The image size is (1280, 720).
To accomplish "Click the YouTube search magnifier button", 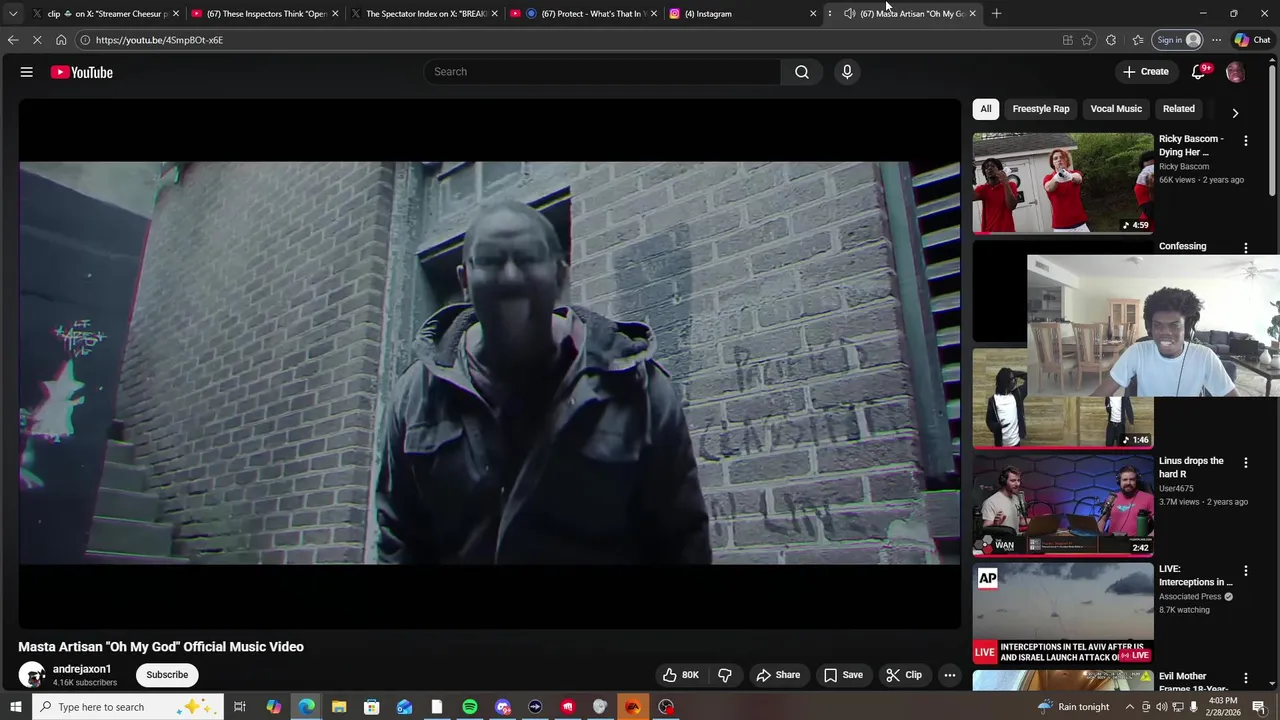I will (x=802, y=72).
